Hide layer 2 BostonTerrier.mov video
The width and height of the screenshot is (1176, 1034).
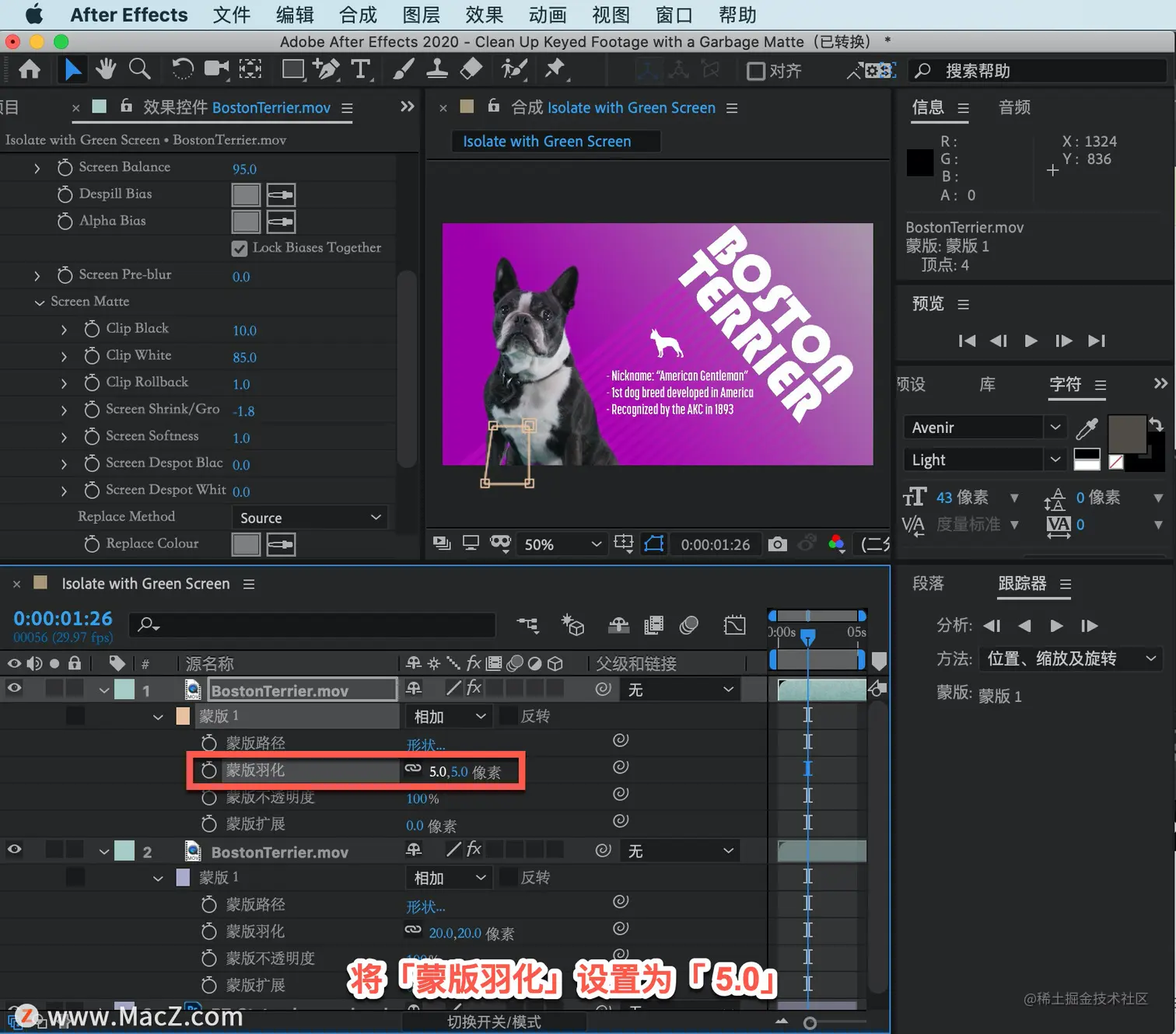pyautogui.click(x=14, y=850)
